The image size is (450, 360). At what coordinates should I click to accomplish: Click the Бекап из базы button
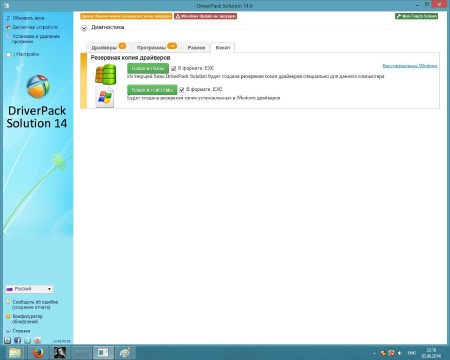148,68
